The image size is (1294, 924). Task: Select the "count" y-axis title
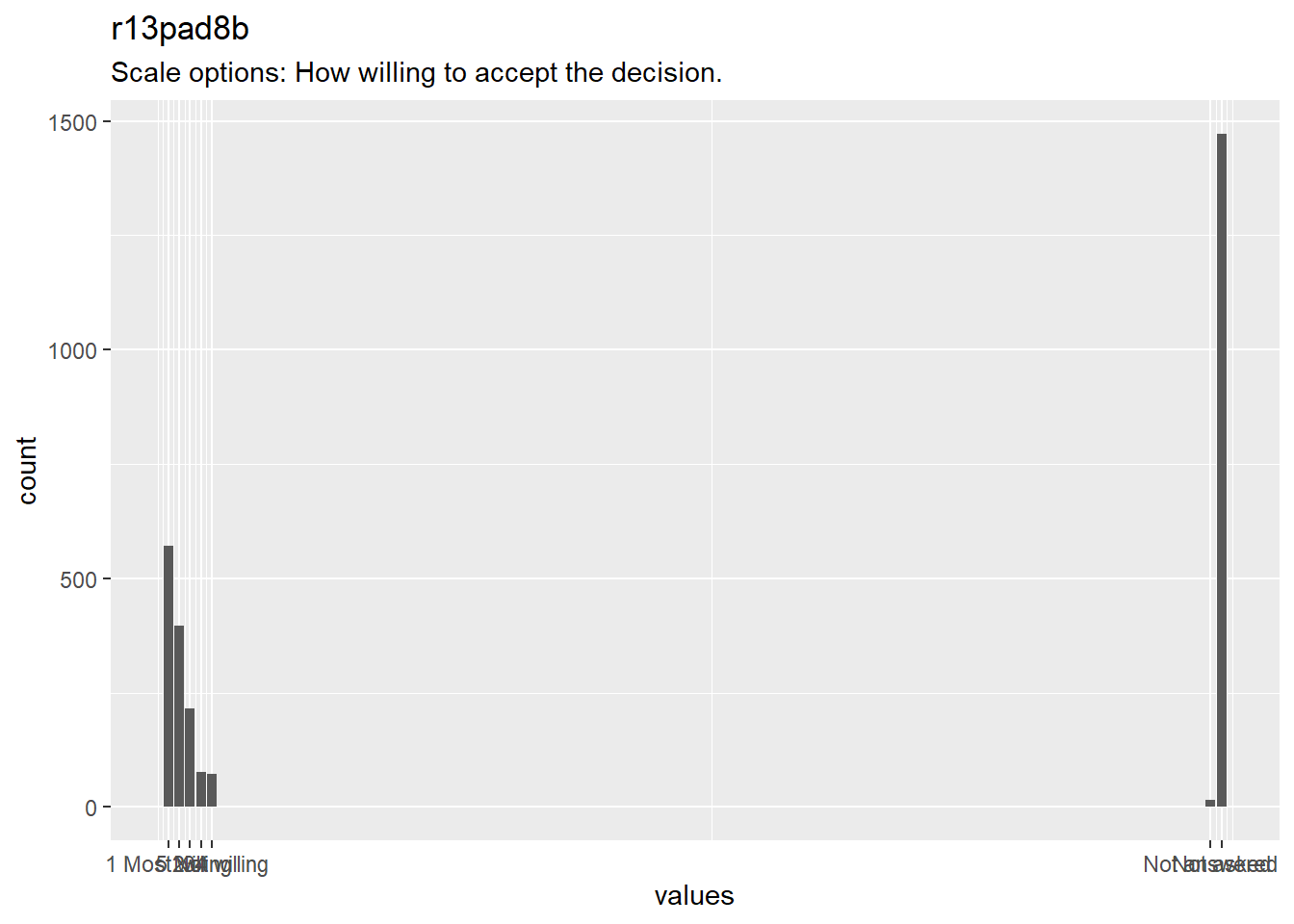pyautogui.click(x=27, y=470)
